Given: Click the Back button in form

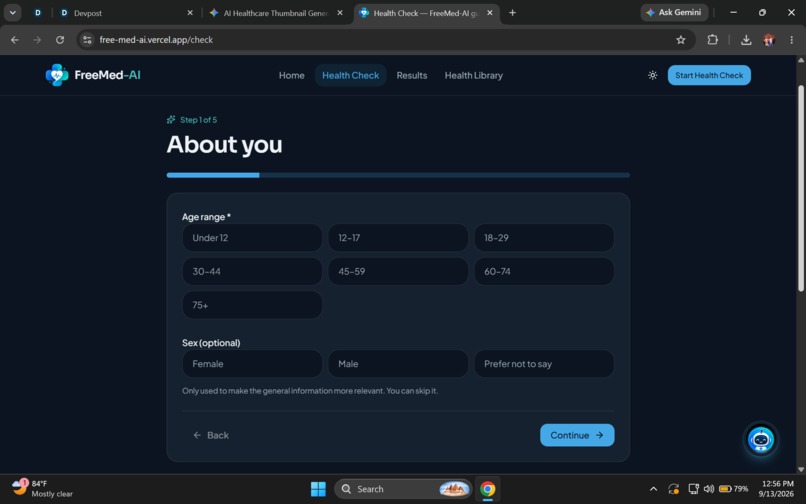Looking at the screenshot, I should (x=211, y=435).
